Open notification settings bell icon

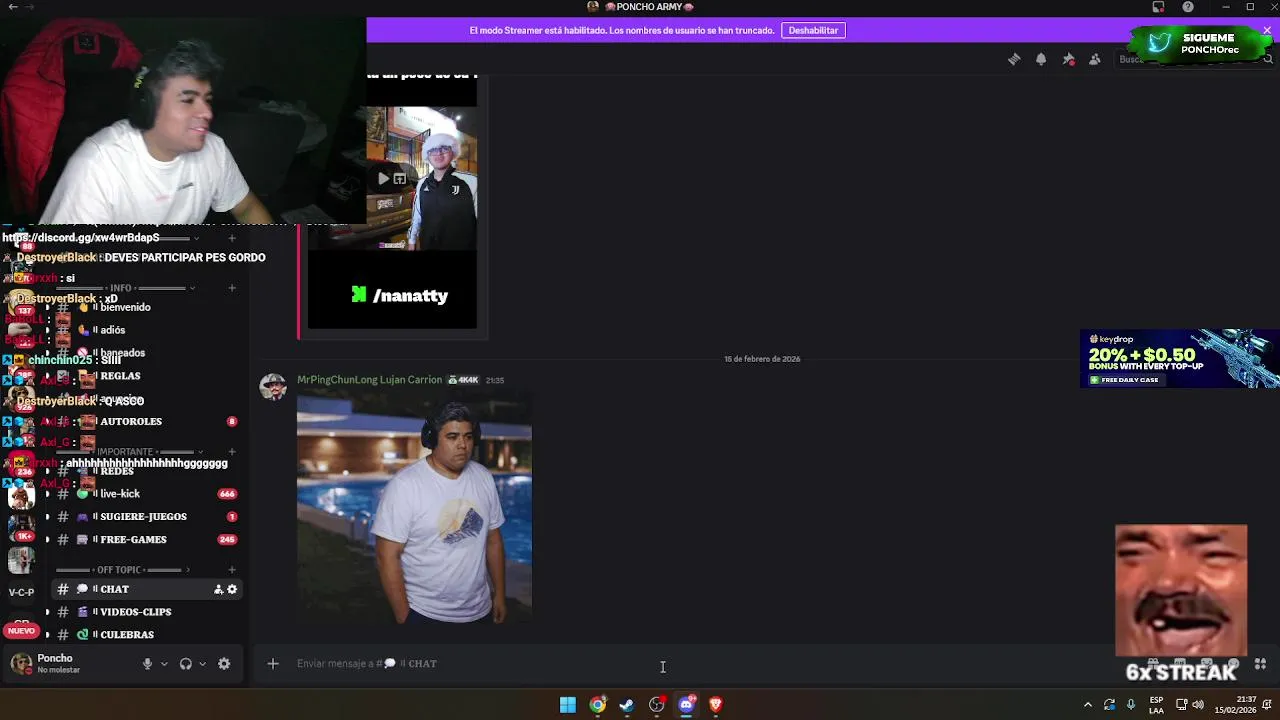[x=1041, y=59]
